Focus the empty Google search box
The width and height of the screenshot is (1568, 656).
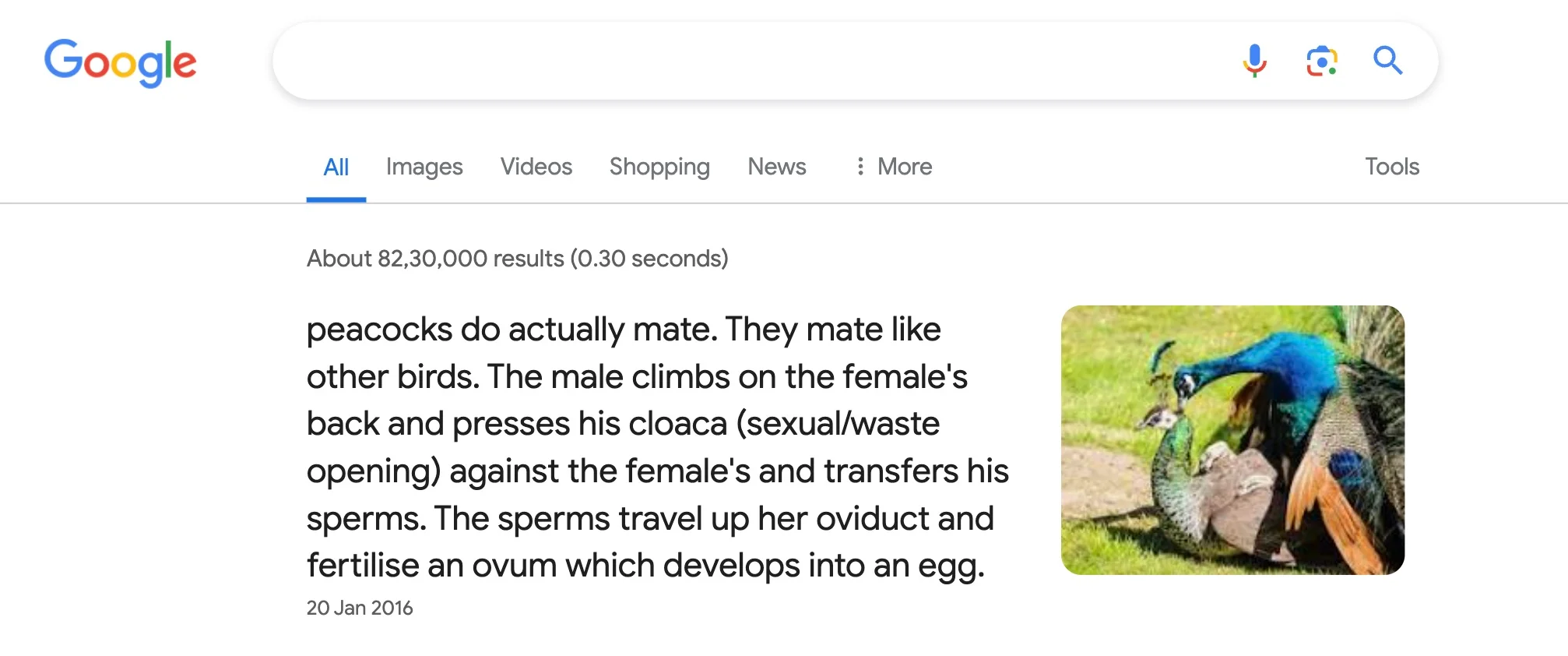[747, 61]
